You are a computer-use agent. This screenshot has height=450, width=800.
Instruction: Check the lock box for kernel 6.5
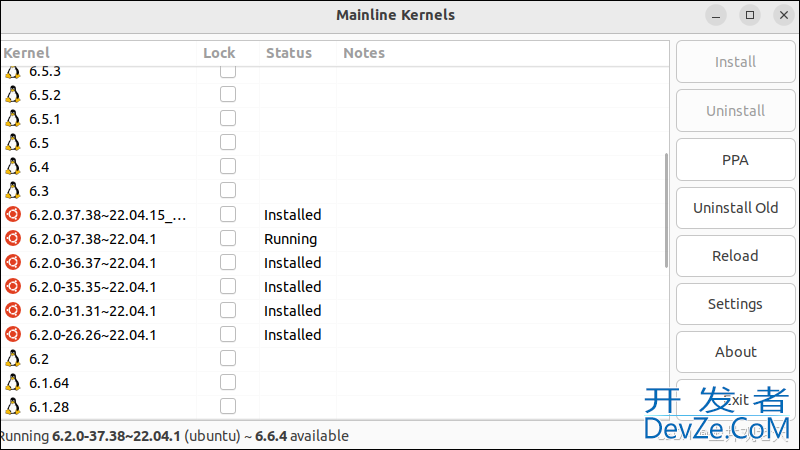click(228, 142)
